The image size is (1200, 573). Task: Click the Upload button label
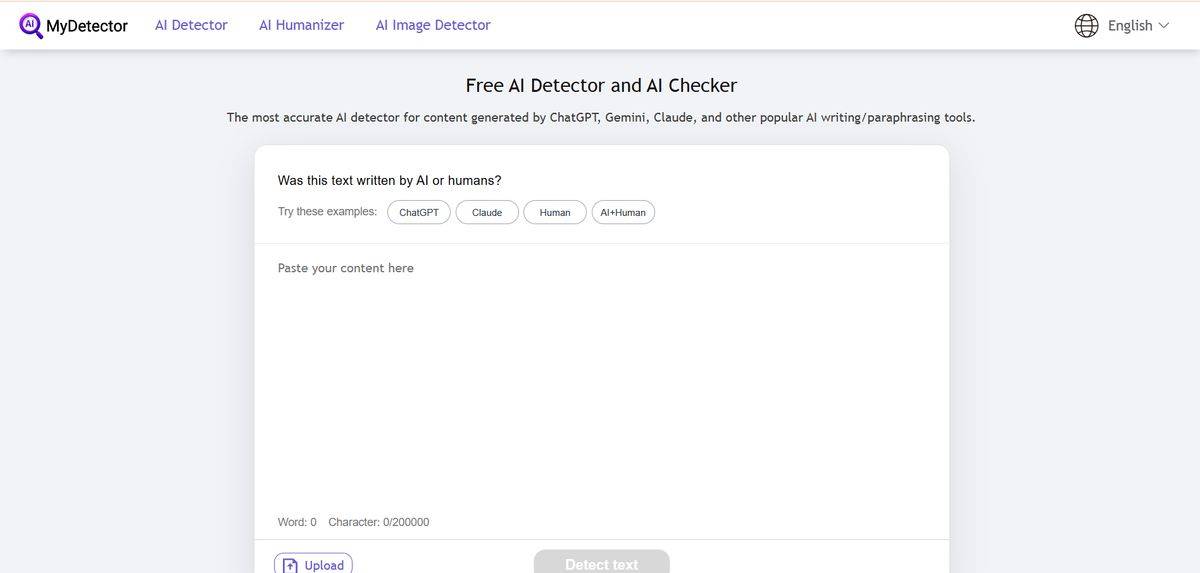(x=324, y=565)
